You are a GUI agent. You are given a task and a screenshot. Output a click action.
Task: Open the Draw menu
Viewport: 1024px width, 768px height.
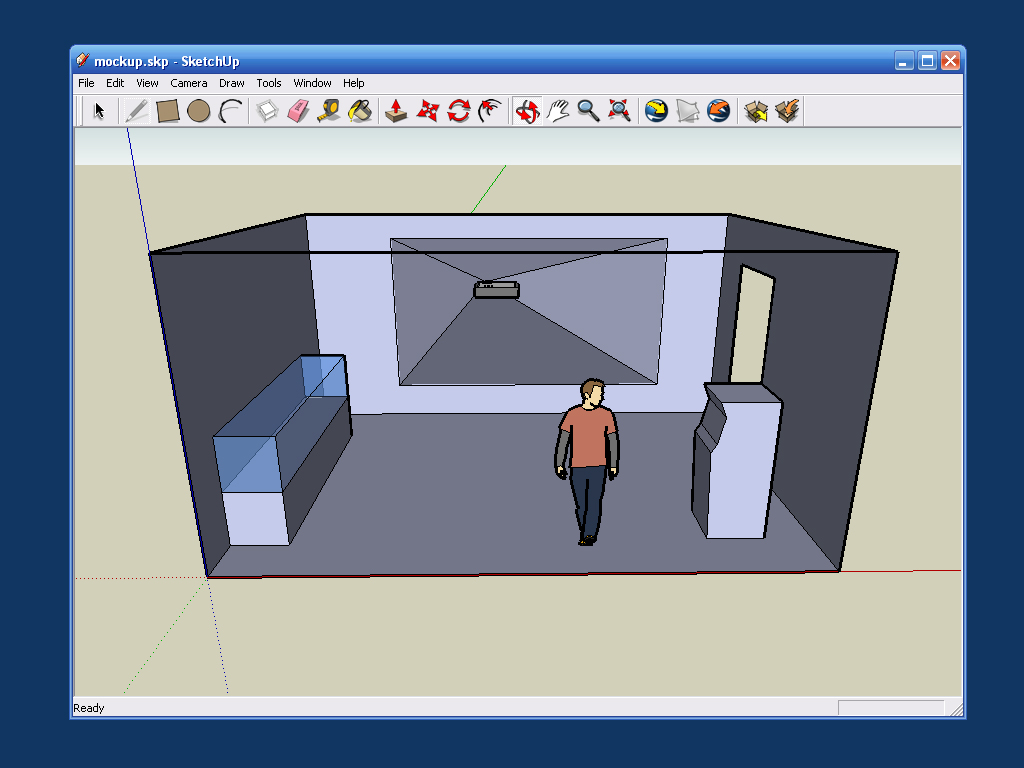click(231, 83)
